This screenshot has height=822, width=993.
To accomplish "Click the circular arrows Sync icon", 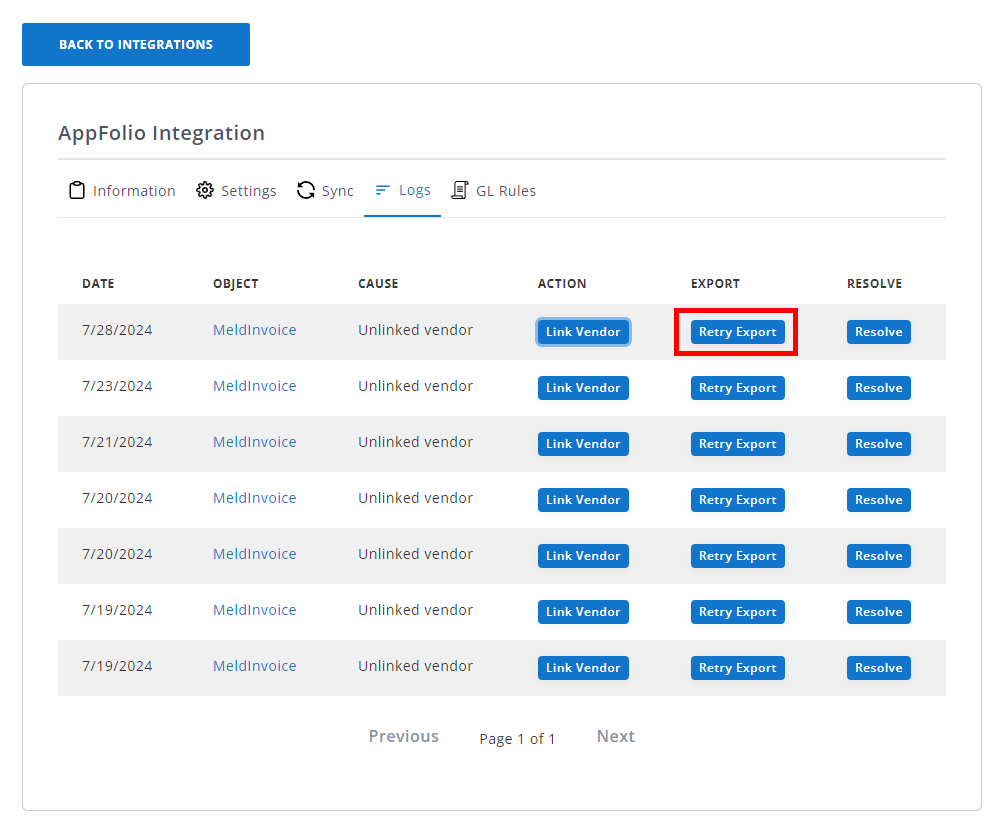I will pyautogui.click(x=306, y=190).
